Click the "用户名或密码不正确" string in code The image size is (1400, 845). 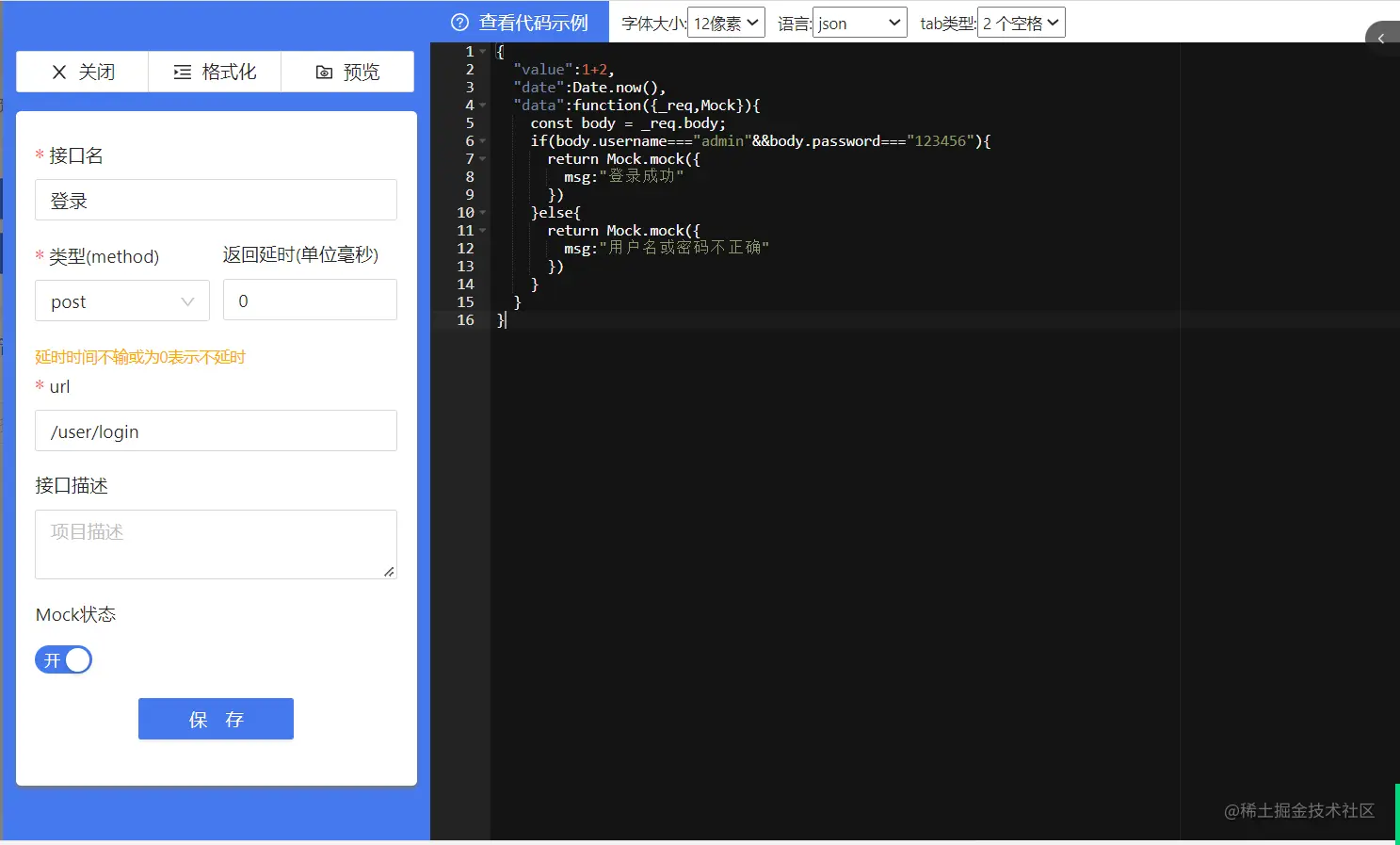(x=684, y=248)
